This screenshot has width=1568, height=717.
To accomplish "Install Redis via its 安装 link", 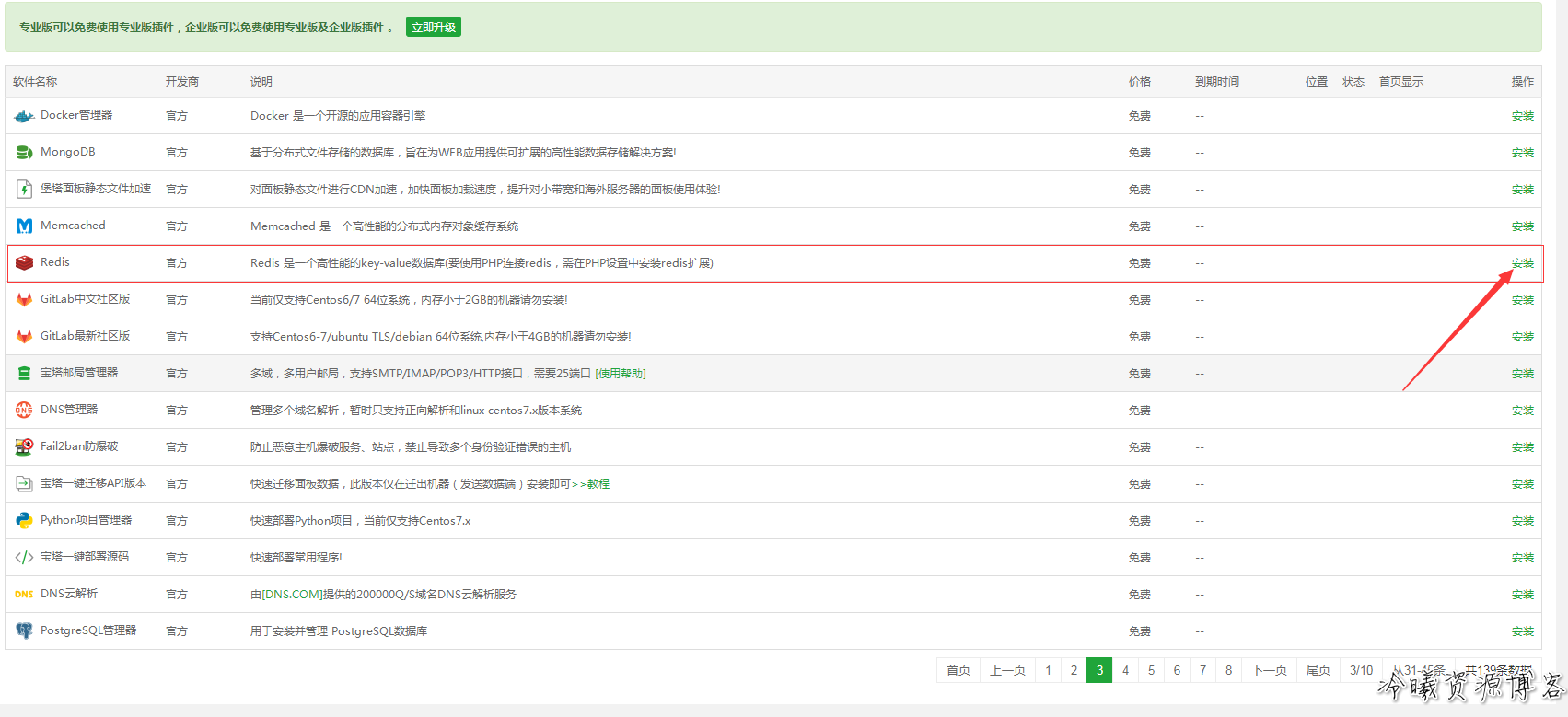I will 1523,263.
